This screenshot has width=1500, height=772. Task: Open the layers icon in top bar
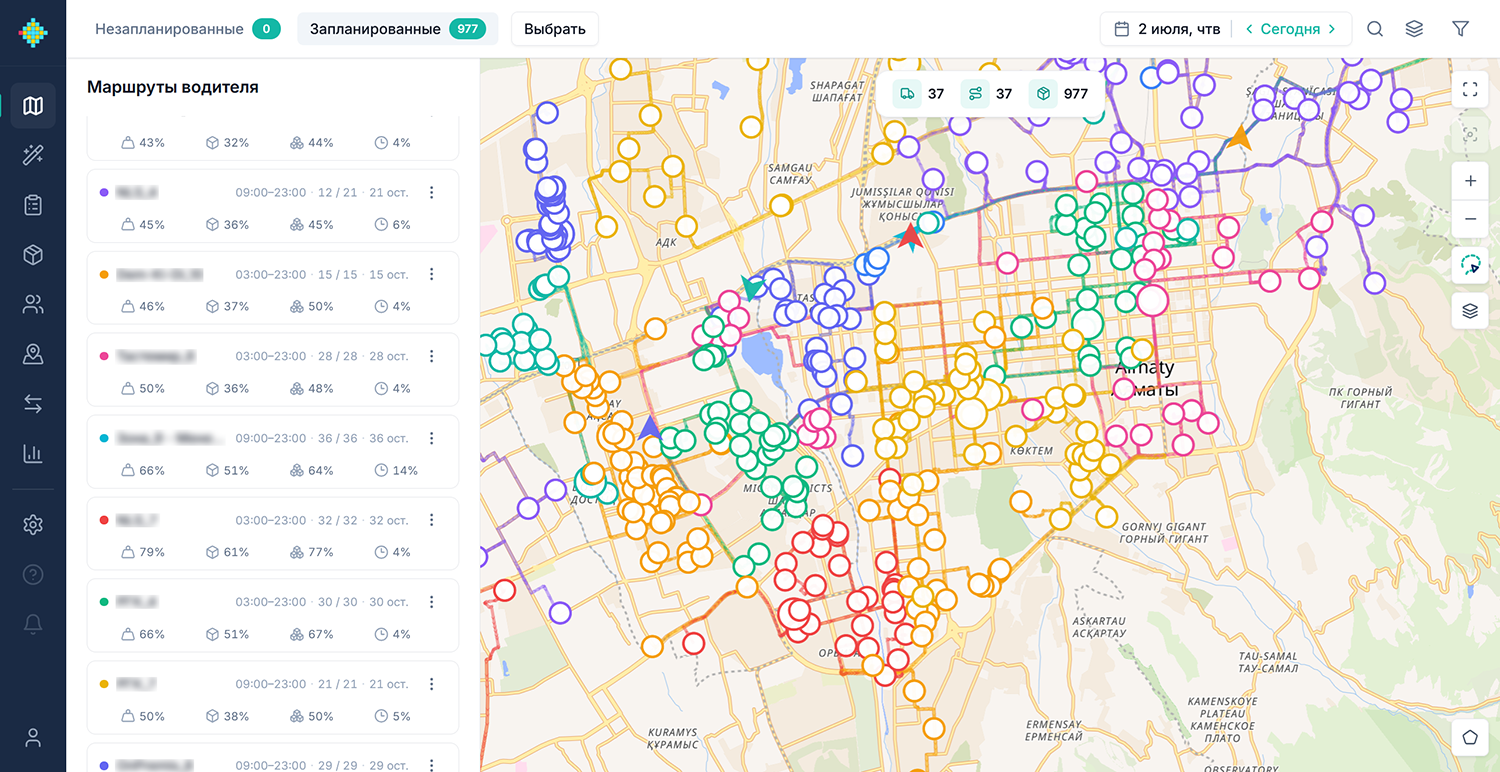pos(1414,29)
